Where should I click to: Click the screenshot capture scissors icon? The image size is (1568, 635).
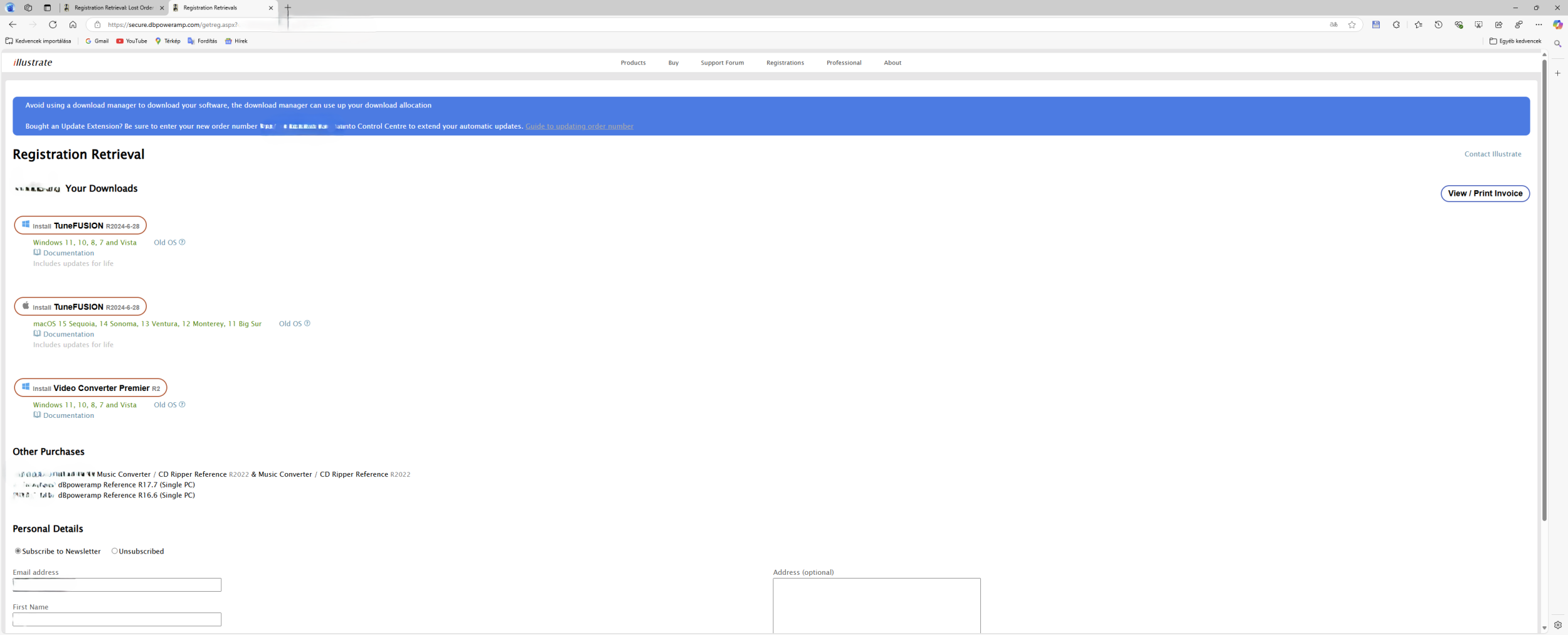pos(1478,24)
